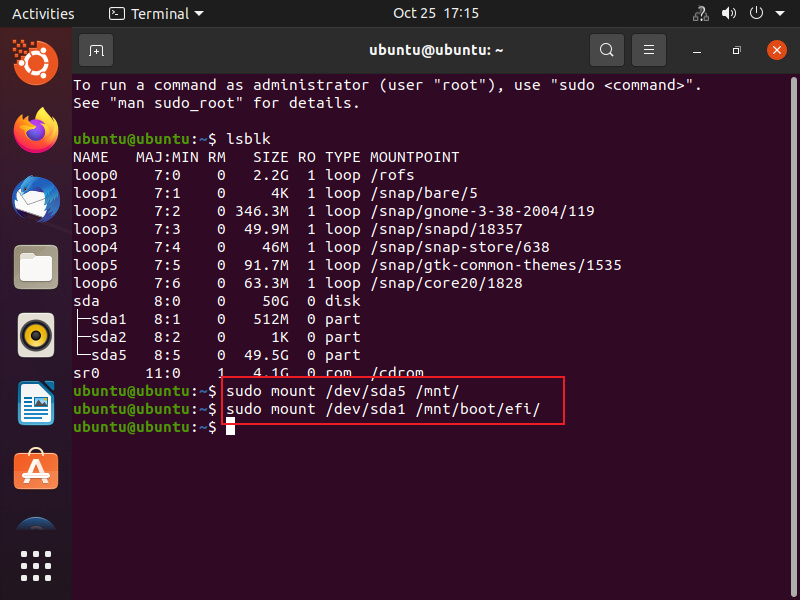
Task: Click the Ubuntu logo icon in dock
Action: (x=36, y=62)
